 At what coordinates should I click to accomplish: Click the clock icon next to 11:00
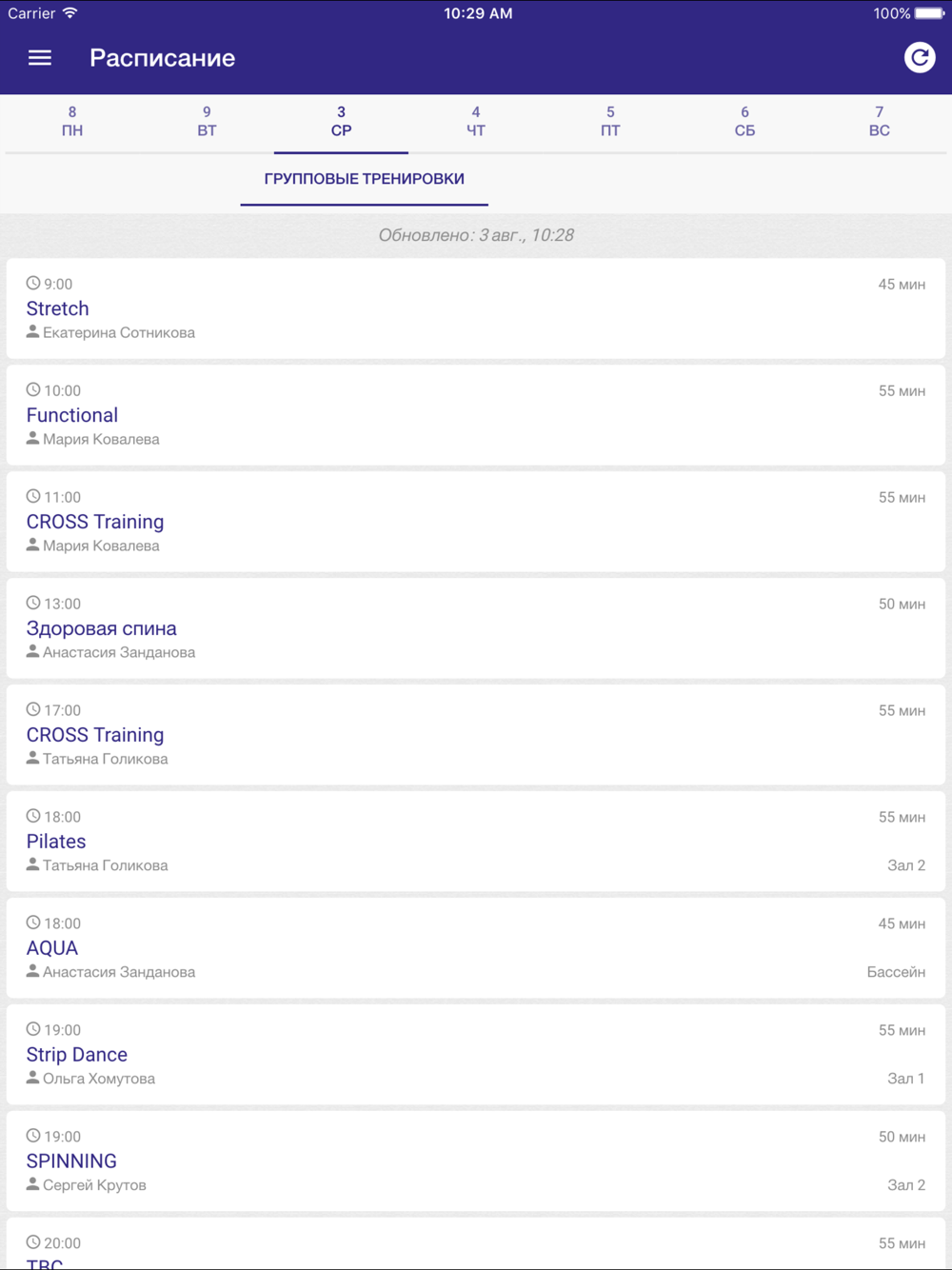point(33,496)
